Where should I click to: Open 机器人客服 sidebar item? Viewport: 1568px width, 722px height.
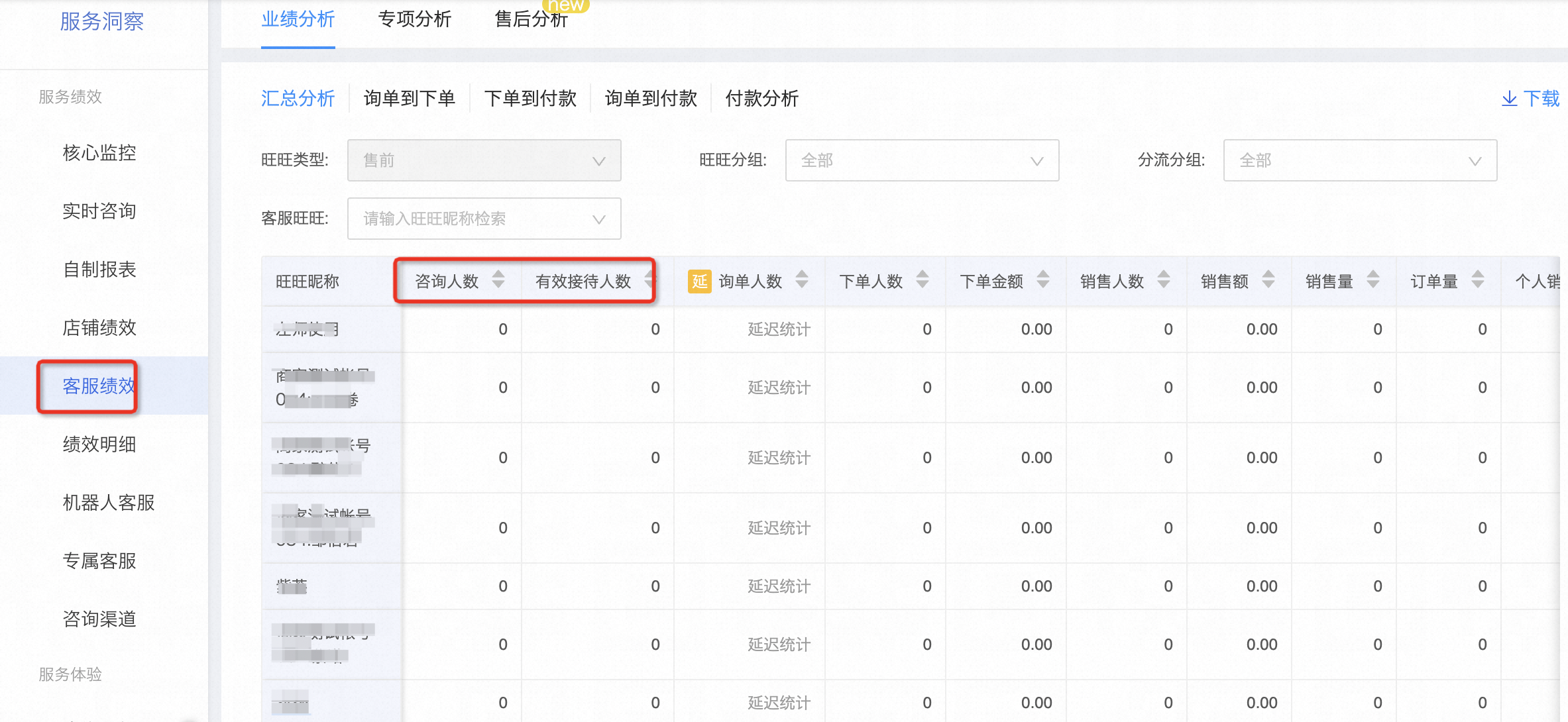click(109, 503)
